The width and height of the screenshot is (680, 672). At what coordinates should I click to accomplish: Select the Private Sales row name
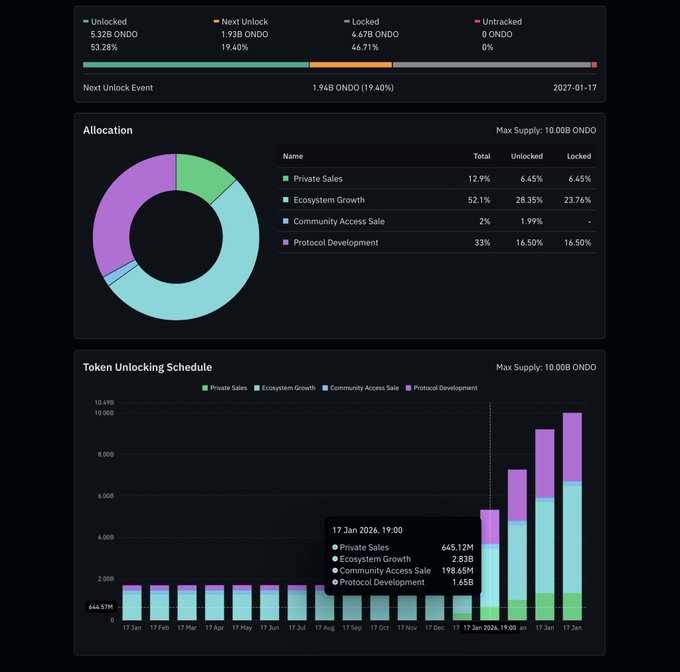coord(318,179)
